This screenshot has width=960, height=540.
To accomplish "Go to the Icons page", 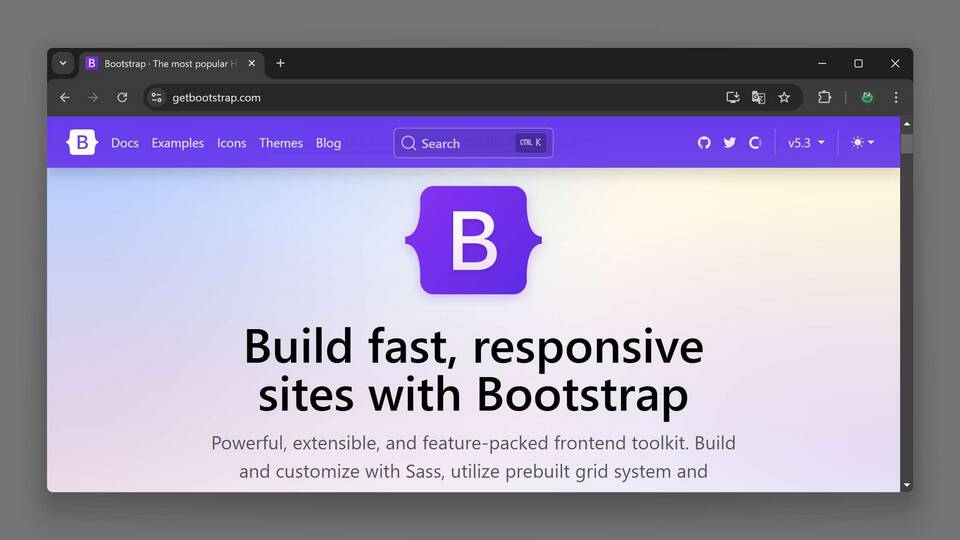I will pyautogui.click(x=231, y=143).
